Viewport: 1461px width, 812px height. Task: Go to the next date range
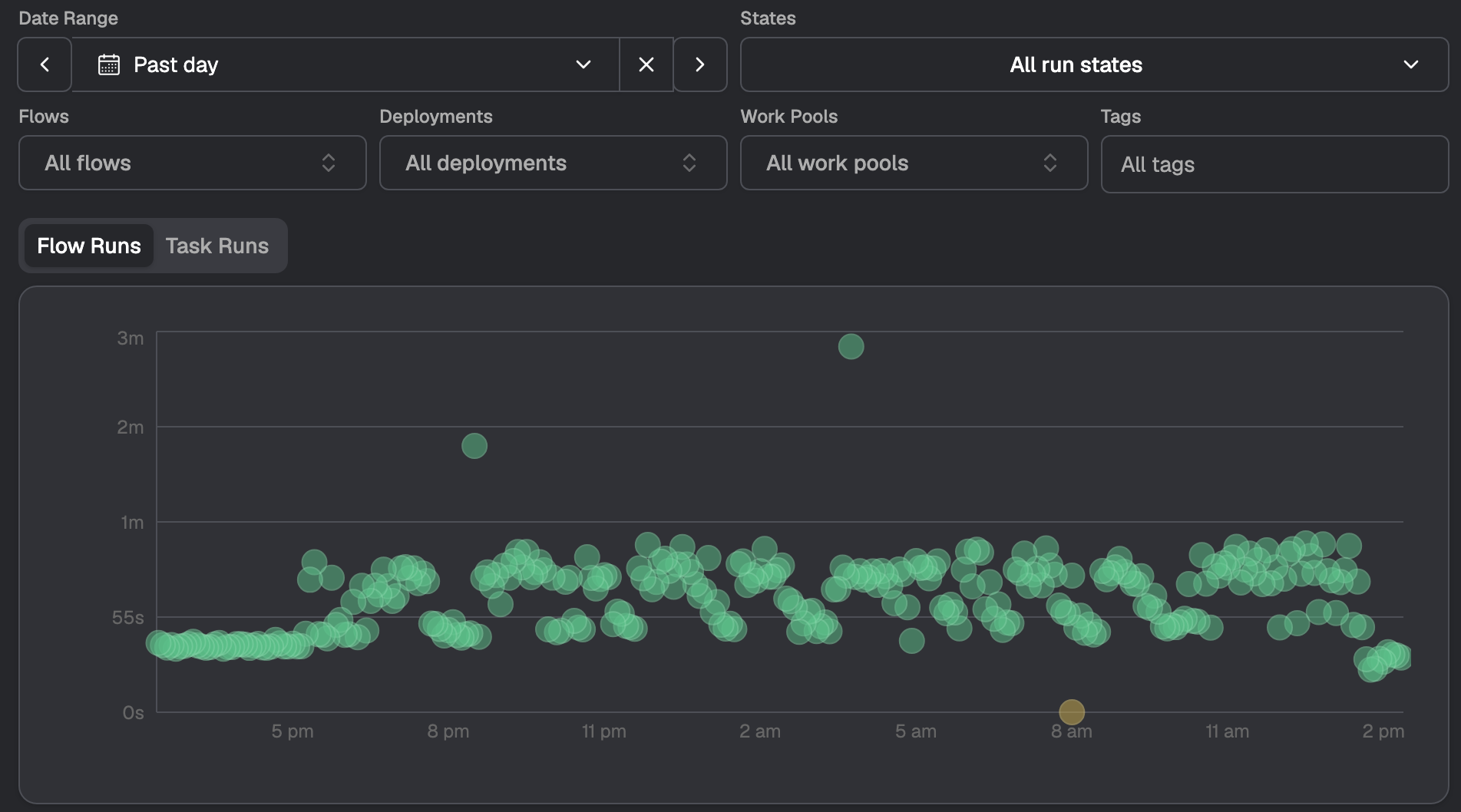[x=700, y=64]
